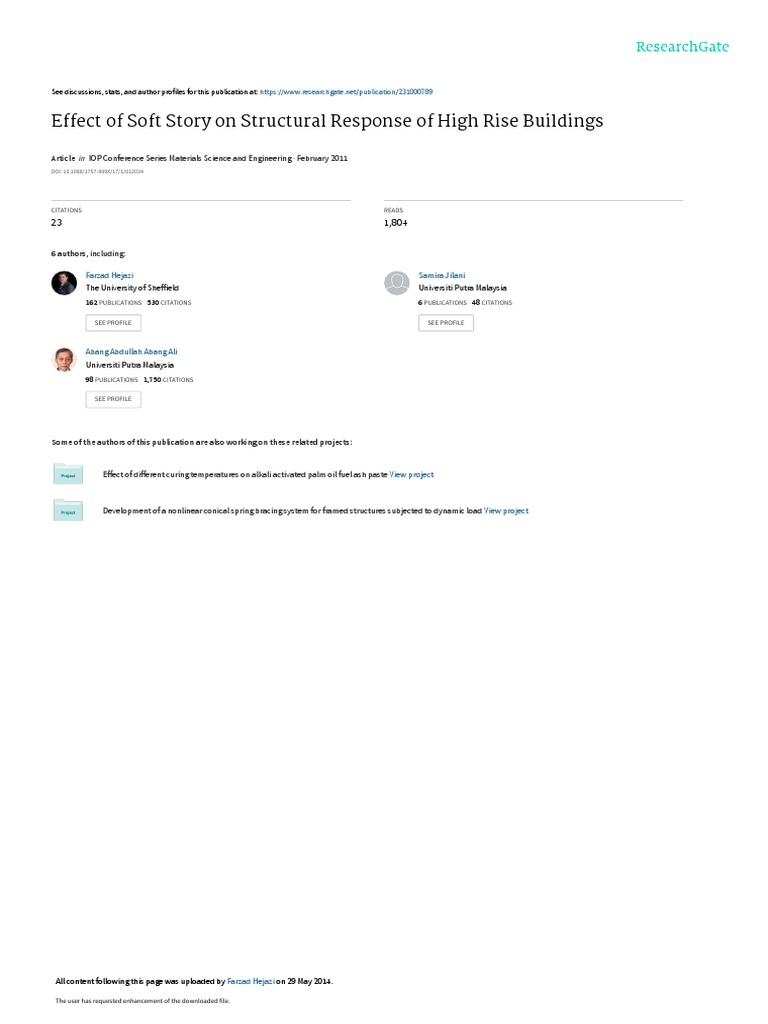
Task: Click Farzad Hejazi's profile photo
Action: pyautogui.click(x=64, y=283)
